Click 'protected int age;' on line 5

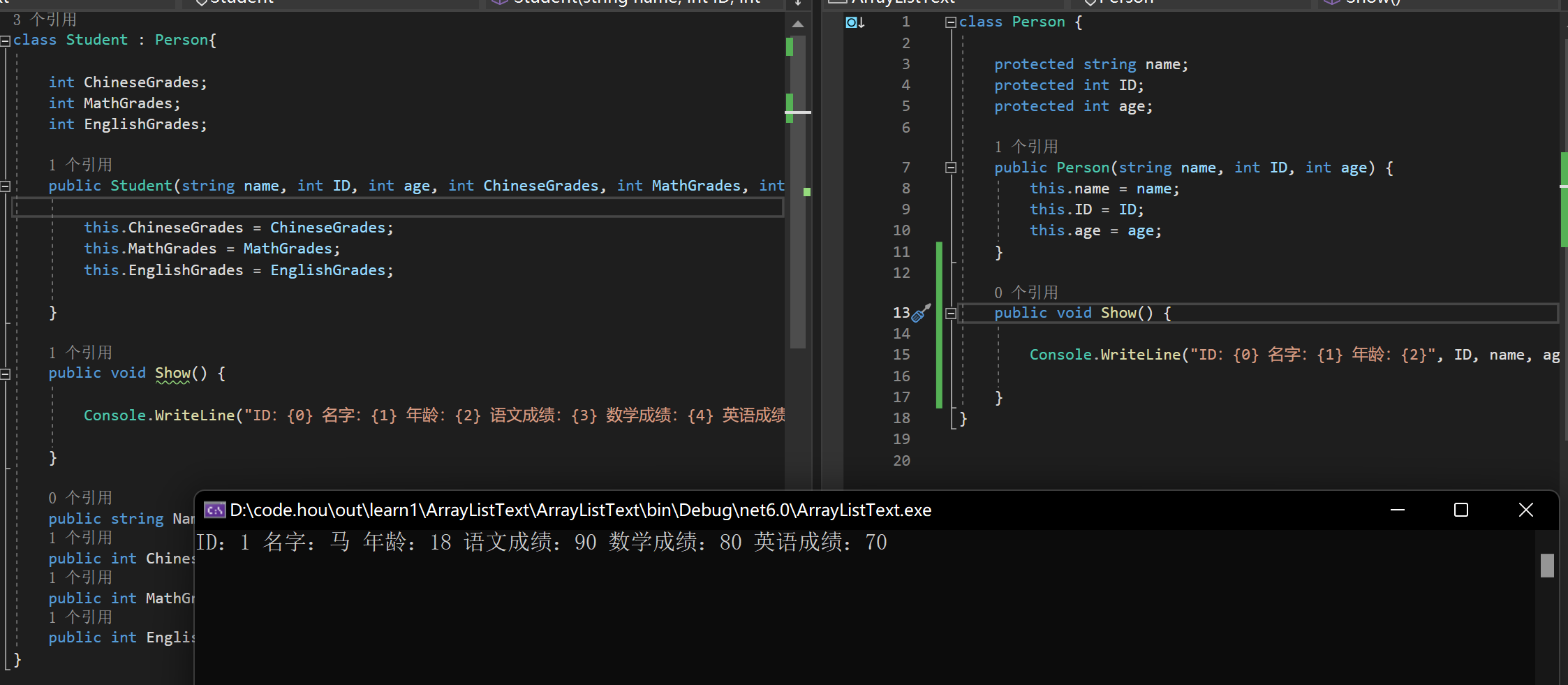[1074, 106]
